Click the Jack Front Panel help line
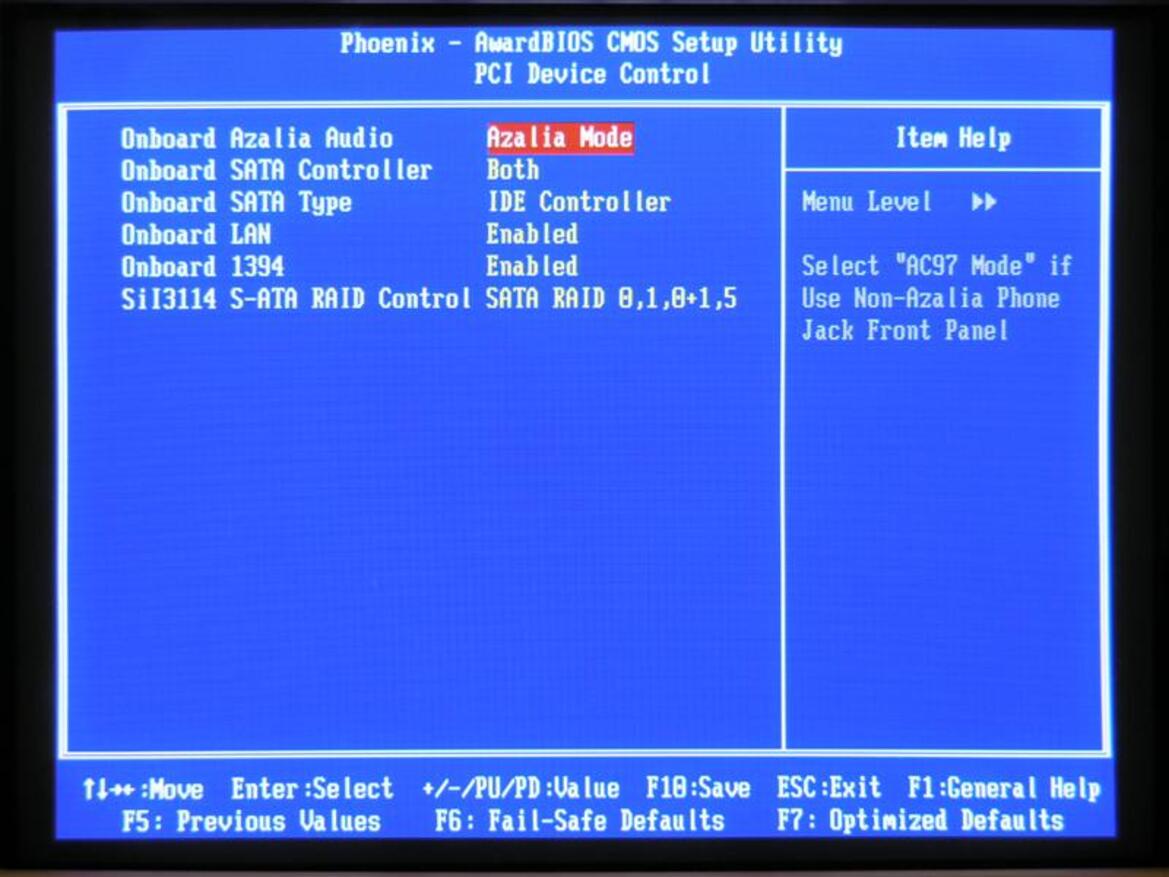The image size is (1169, 877). [904, 330]
